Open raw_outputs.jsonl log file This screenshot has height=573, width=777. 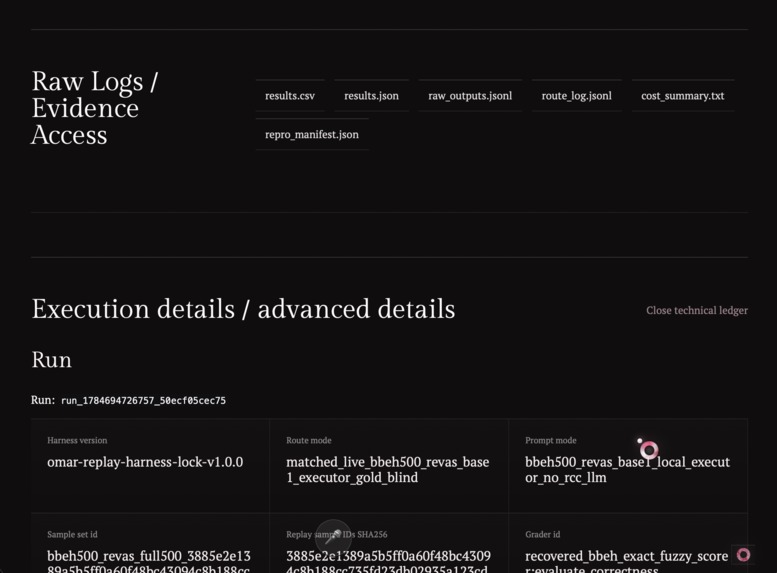(470, 96)
